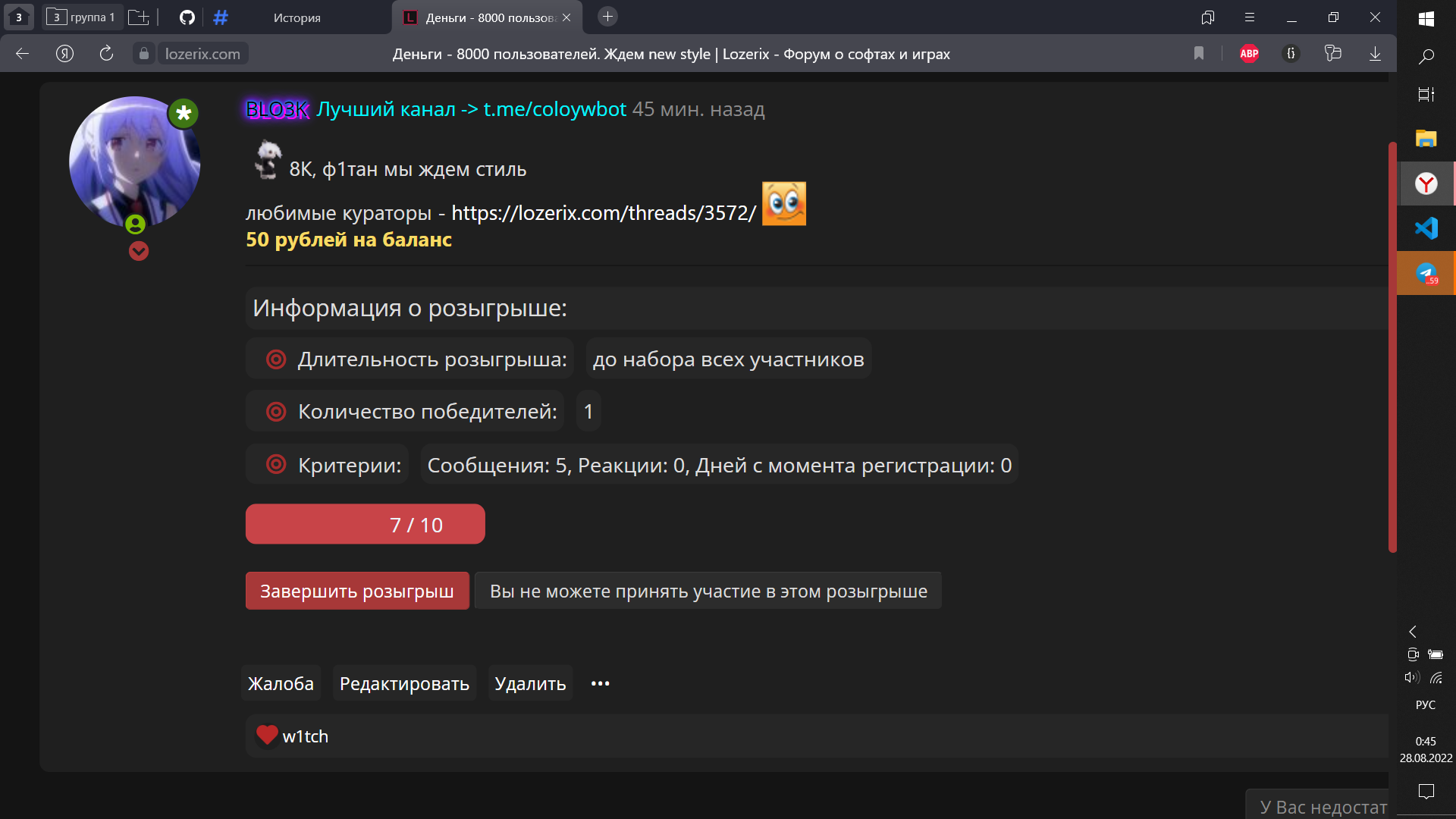Open the notification center icon
This screenshot has height=819, width=1456.
[1426, 792]
